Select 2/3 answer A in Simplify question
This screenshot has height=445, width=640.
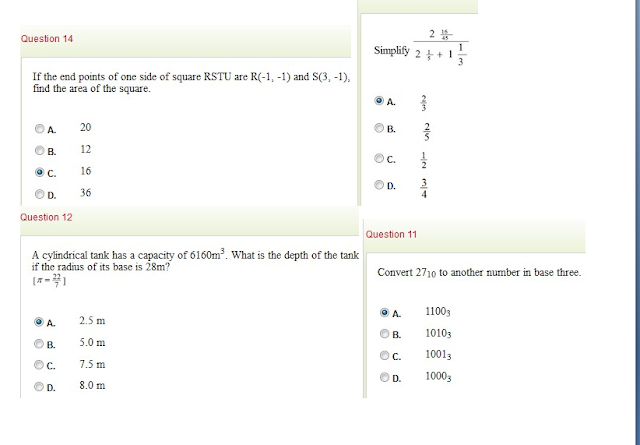[x=379, y=100]
